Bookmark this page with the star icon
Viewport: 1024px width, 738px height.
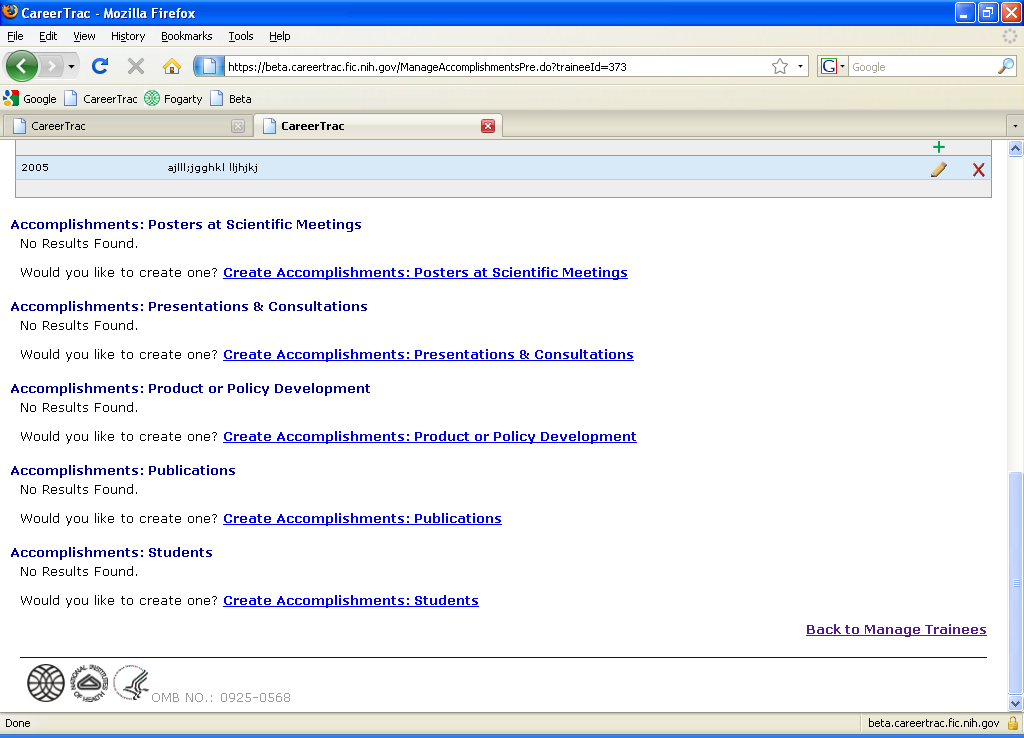tap(780, 67)
